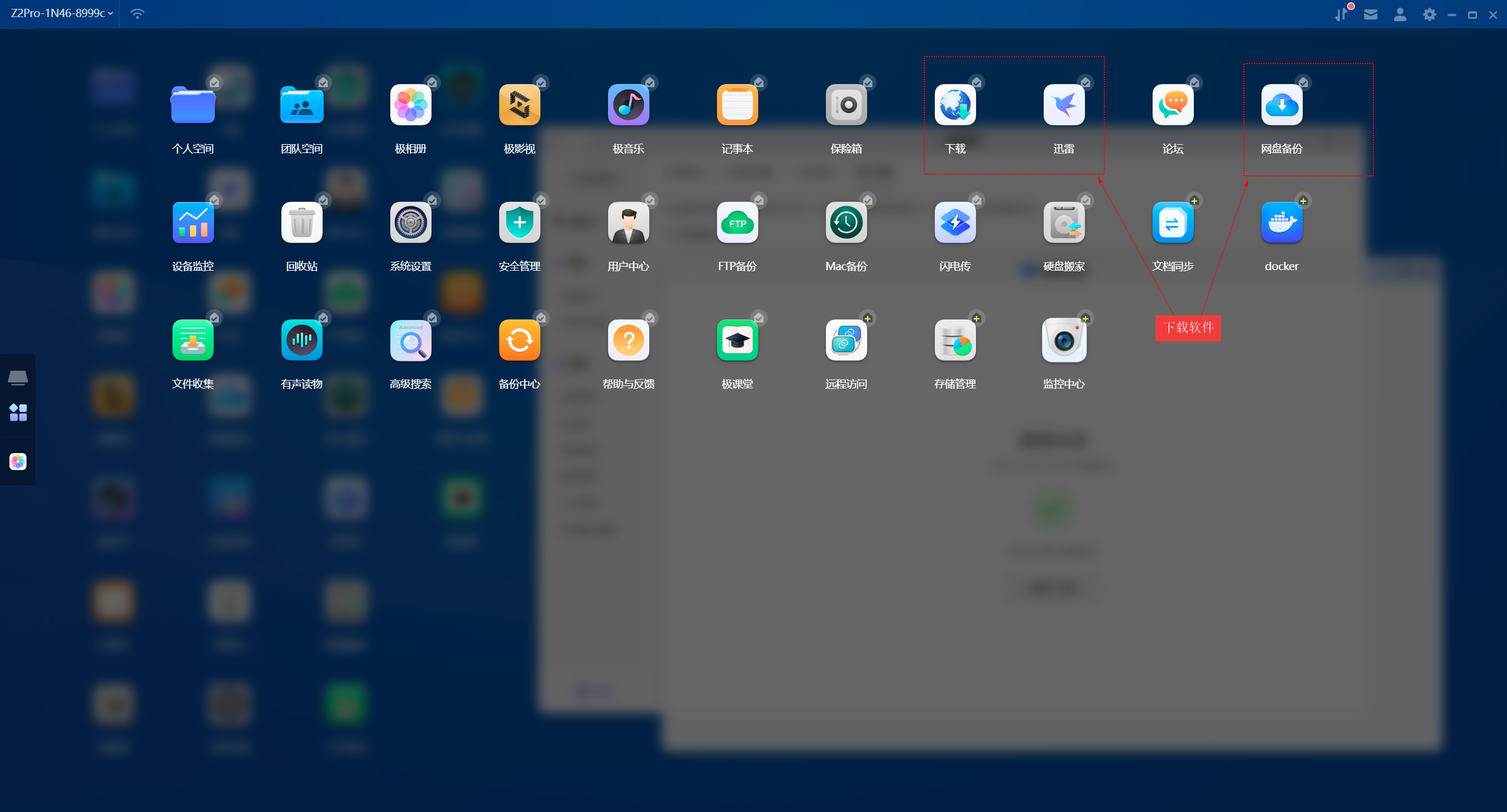Open the user account menu in title bar
Viewport: 1507px width, 812px height.
(x=1400, y=15)
